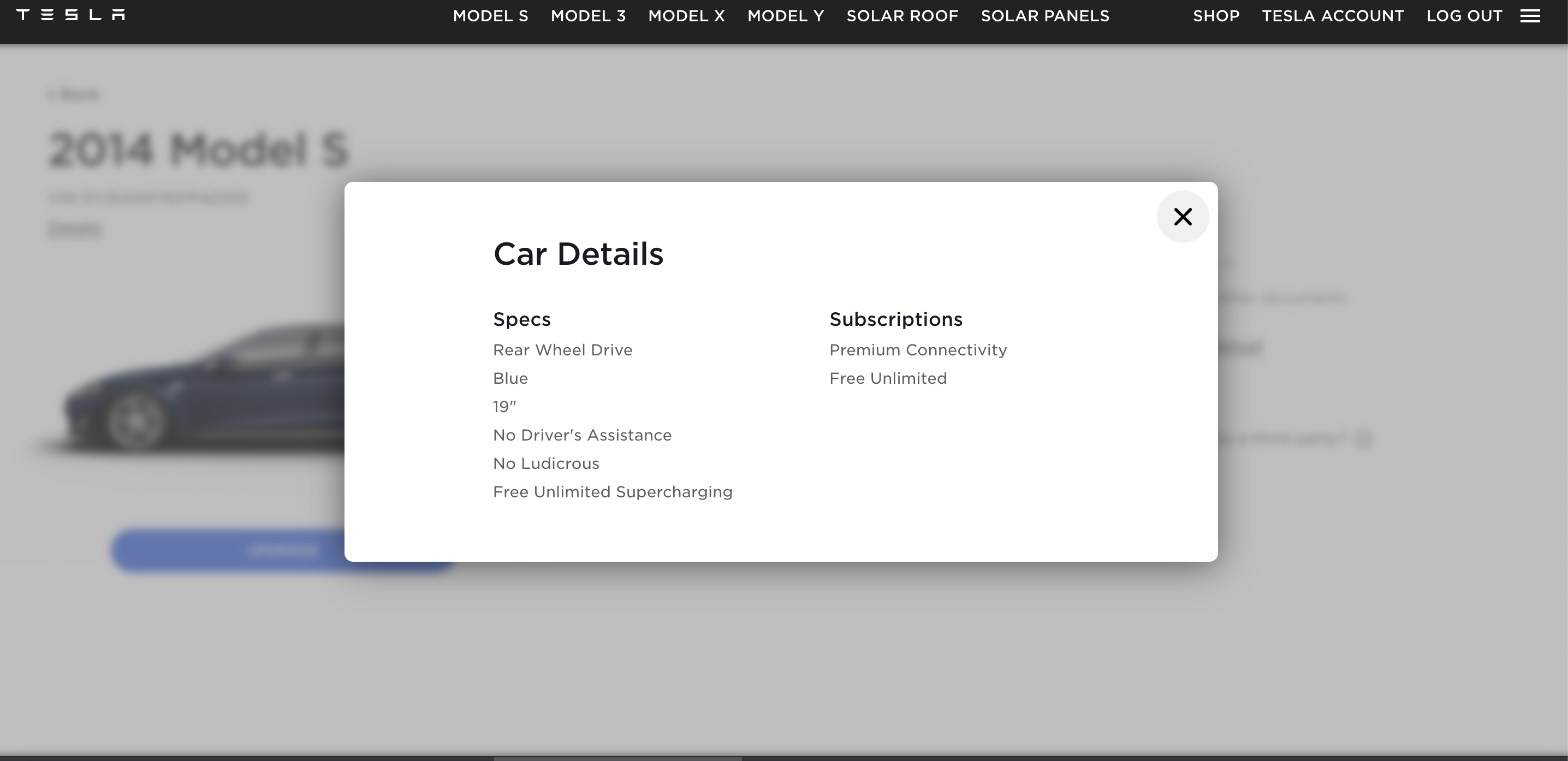Screen dimensions: 1568x761
Task: Open the hamburger menu icon
Action: coord(1530,16)
